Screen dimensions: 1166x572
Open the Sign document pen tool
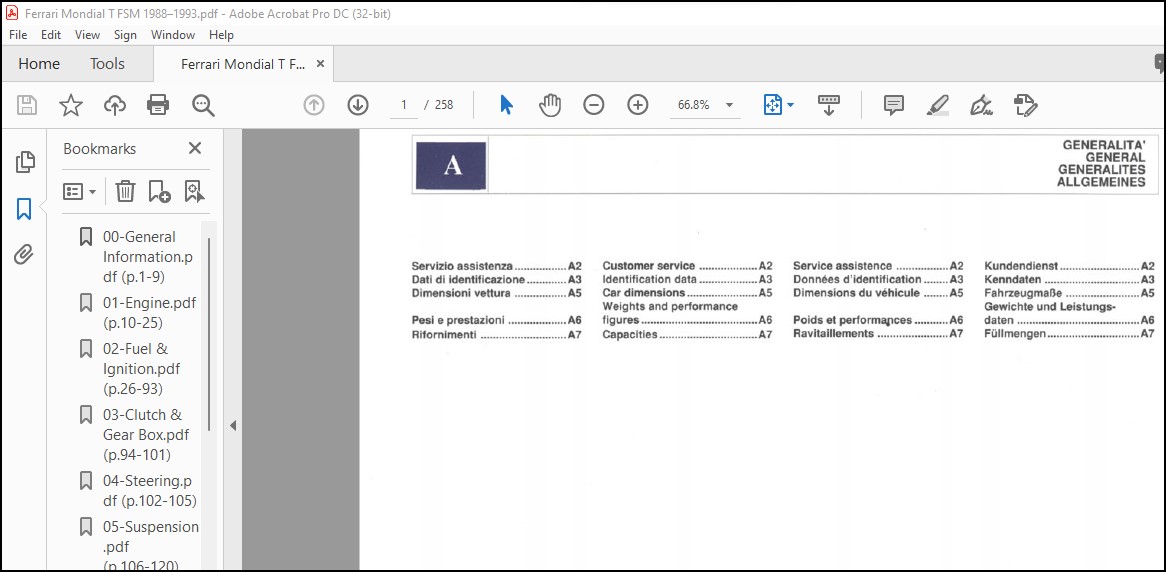coord(982,105)
